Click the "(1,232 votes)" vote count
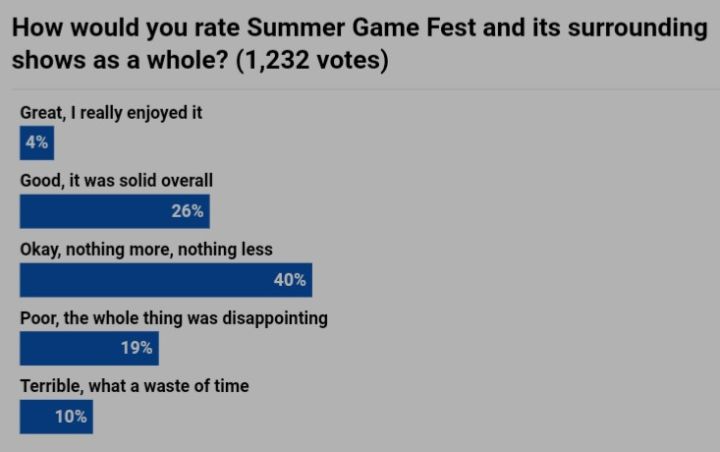This screenshot has height=452, width=720. click(x=310, y=60)
